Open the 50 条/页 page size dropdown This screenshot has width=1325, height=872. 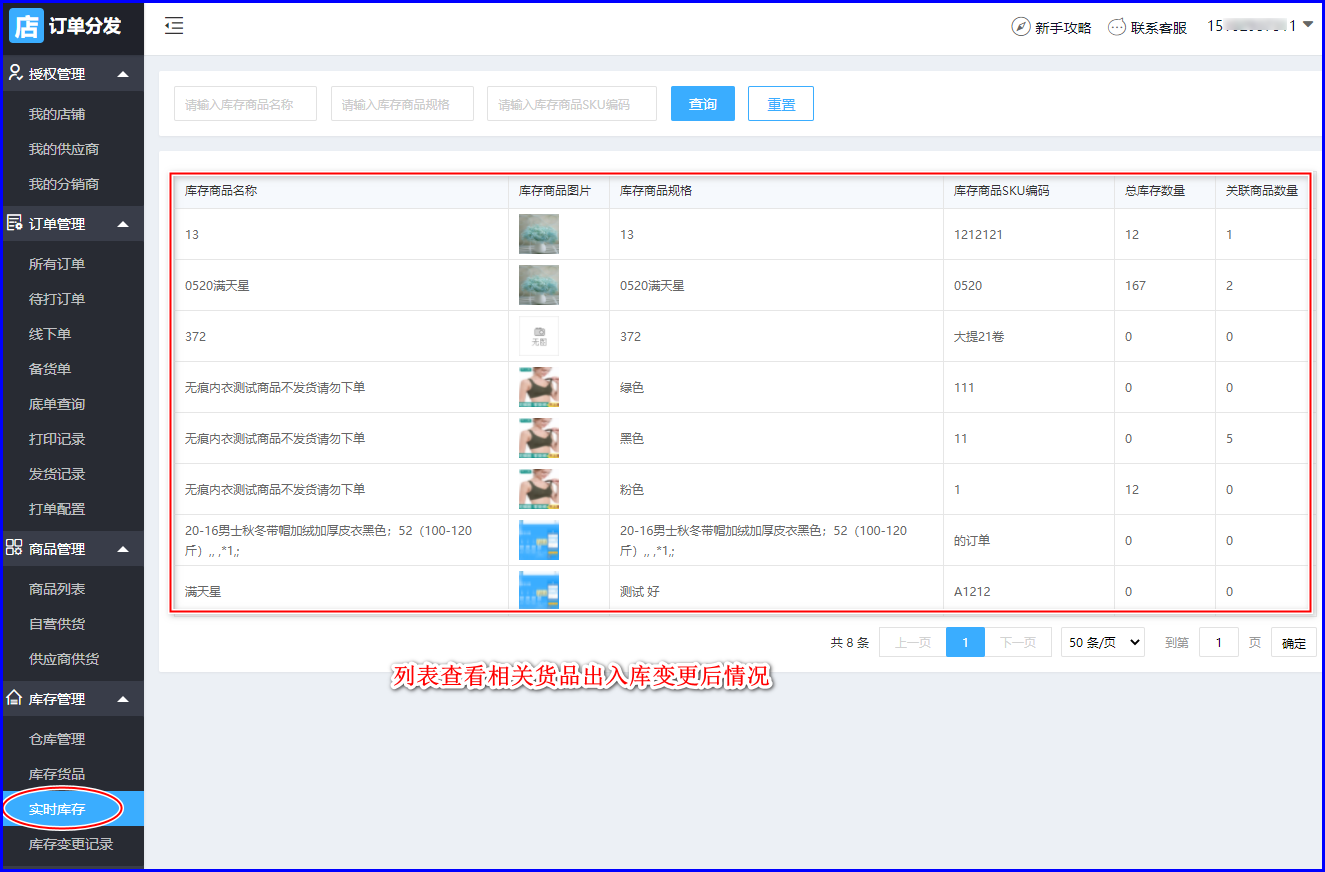coord(1102,643)
